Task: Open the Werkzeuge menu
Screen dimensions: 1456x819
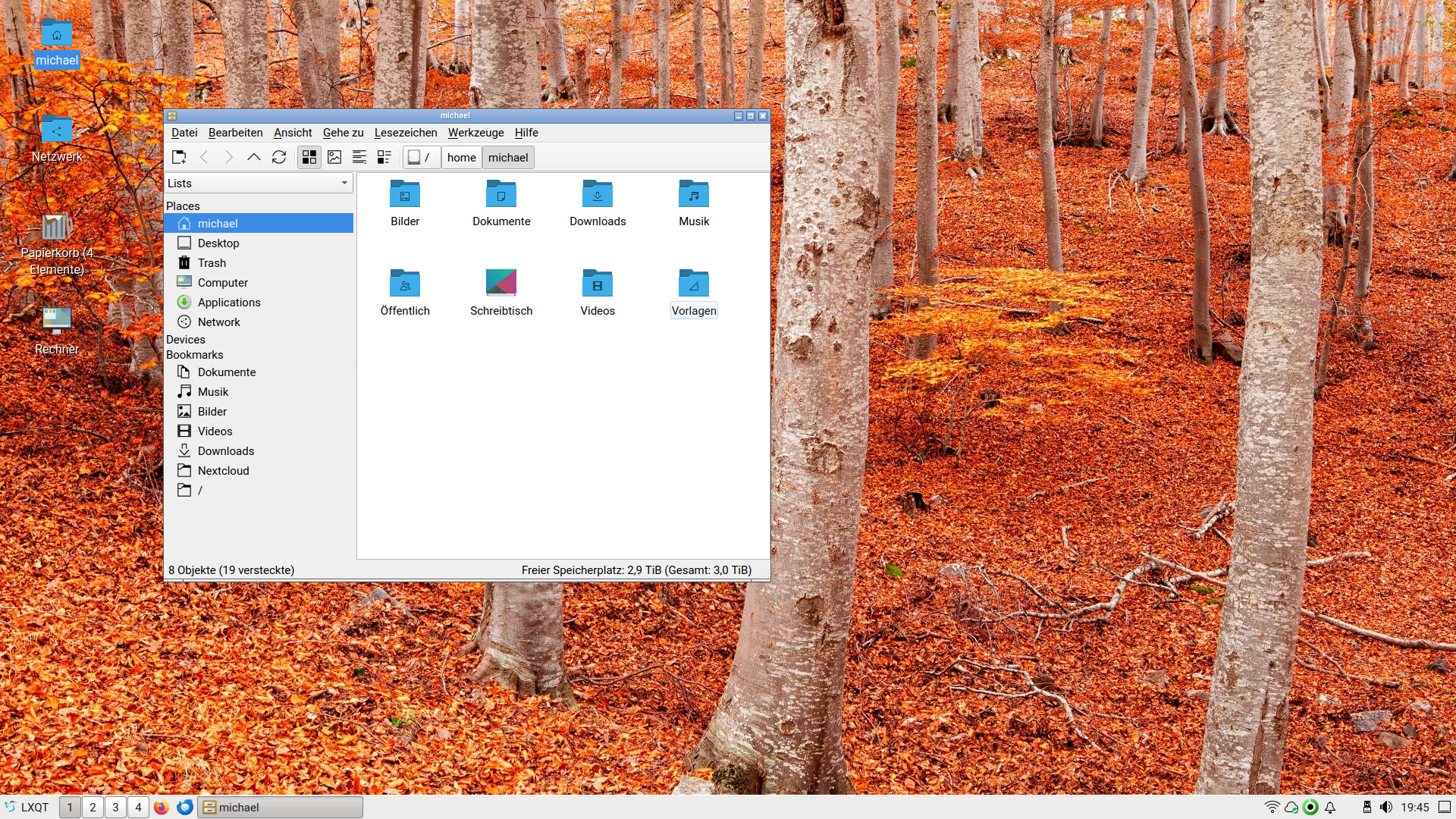Action: pyautogui.click(x=475, y=133)
